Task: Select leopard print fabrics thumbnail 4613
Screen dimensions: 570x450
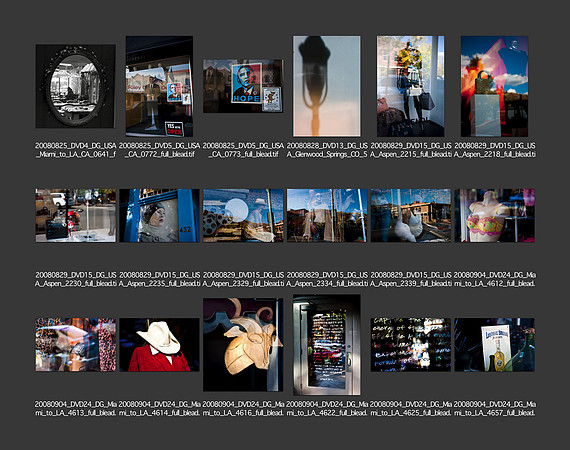Action: 76,345
